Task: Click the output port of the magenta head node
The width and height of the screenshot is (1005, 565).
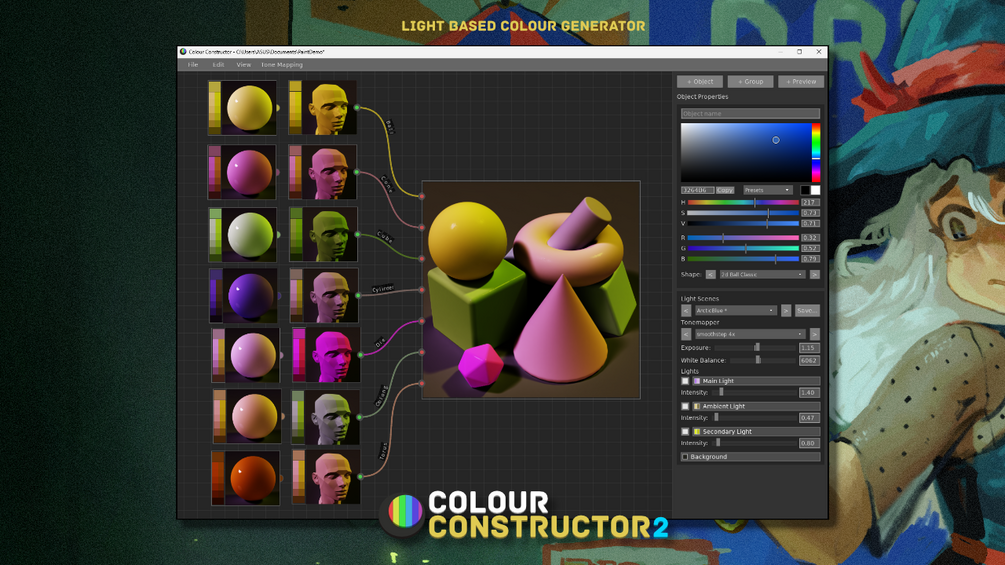Action: click(361, 355)
